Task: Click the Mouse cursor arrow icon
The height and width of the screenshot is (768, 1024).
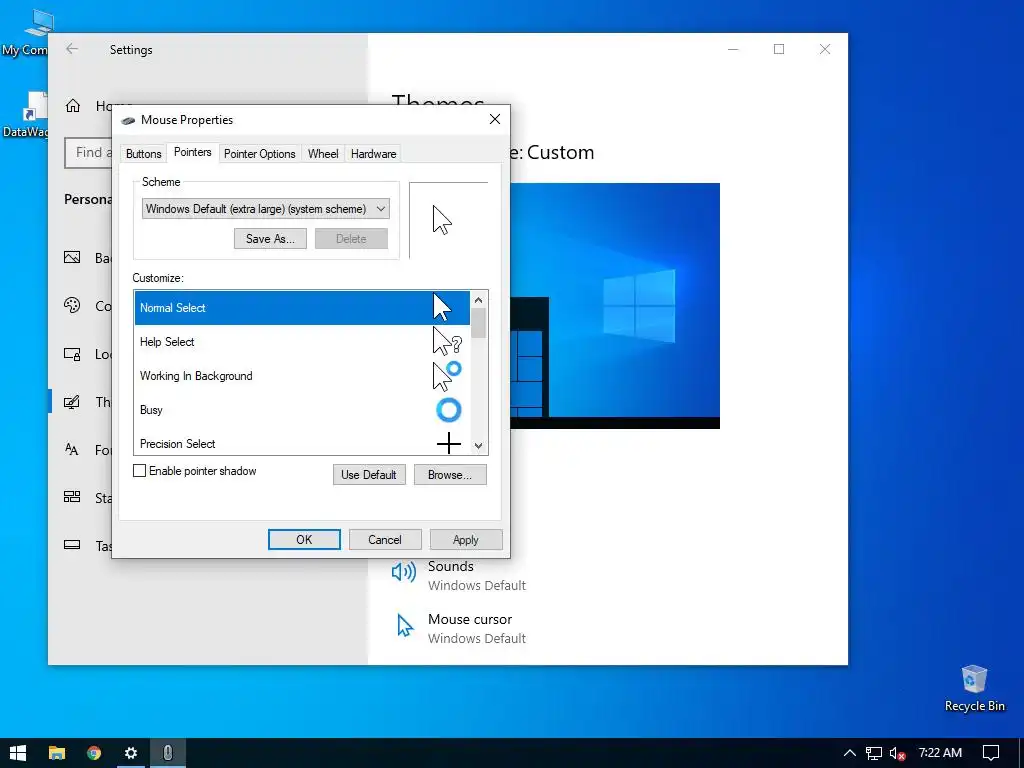Action: pyautogui.click(x=405, y=626)
